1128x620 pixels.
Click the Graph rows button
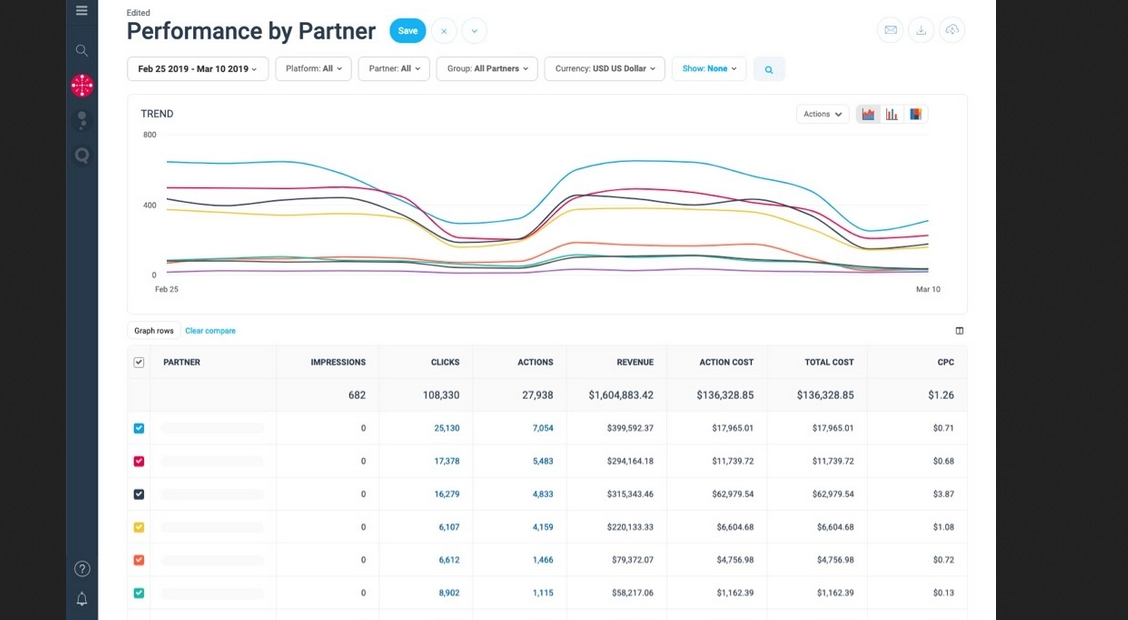pyautogui.click(x=154, y=331)
